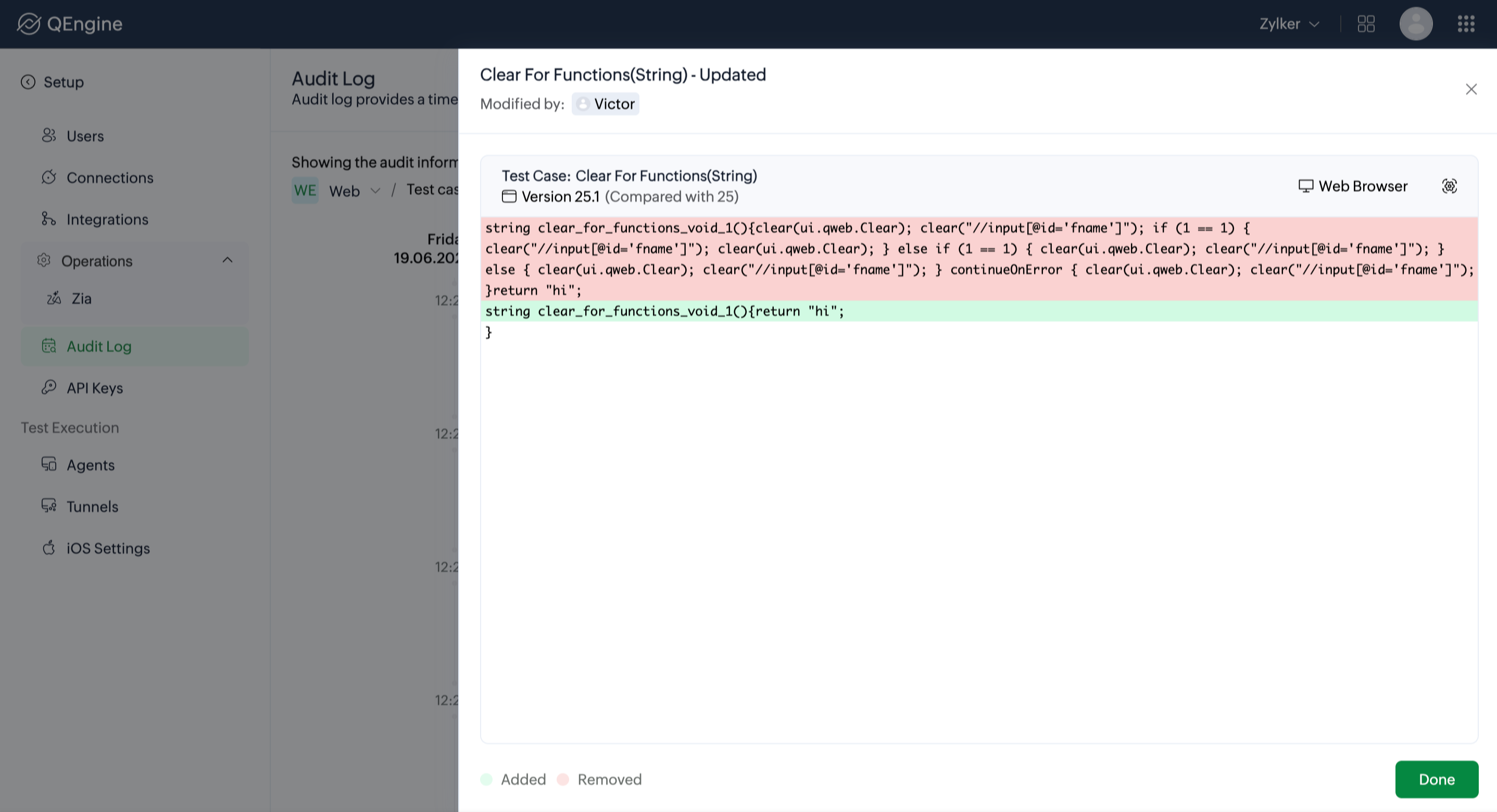Click the removed red code block
The width and height of the screenshot is (1497, 812).
click(x=979, y=259)
